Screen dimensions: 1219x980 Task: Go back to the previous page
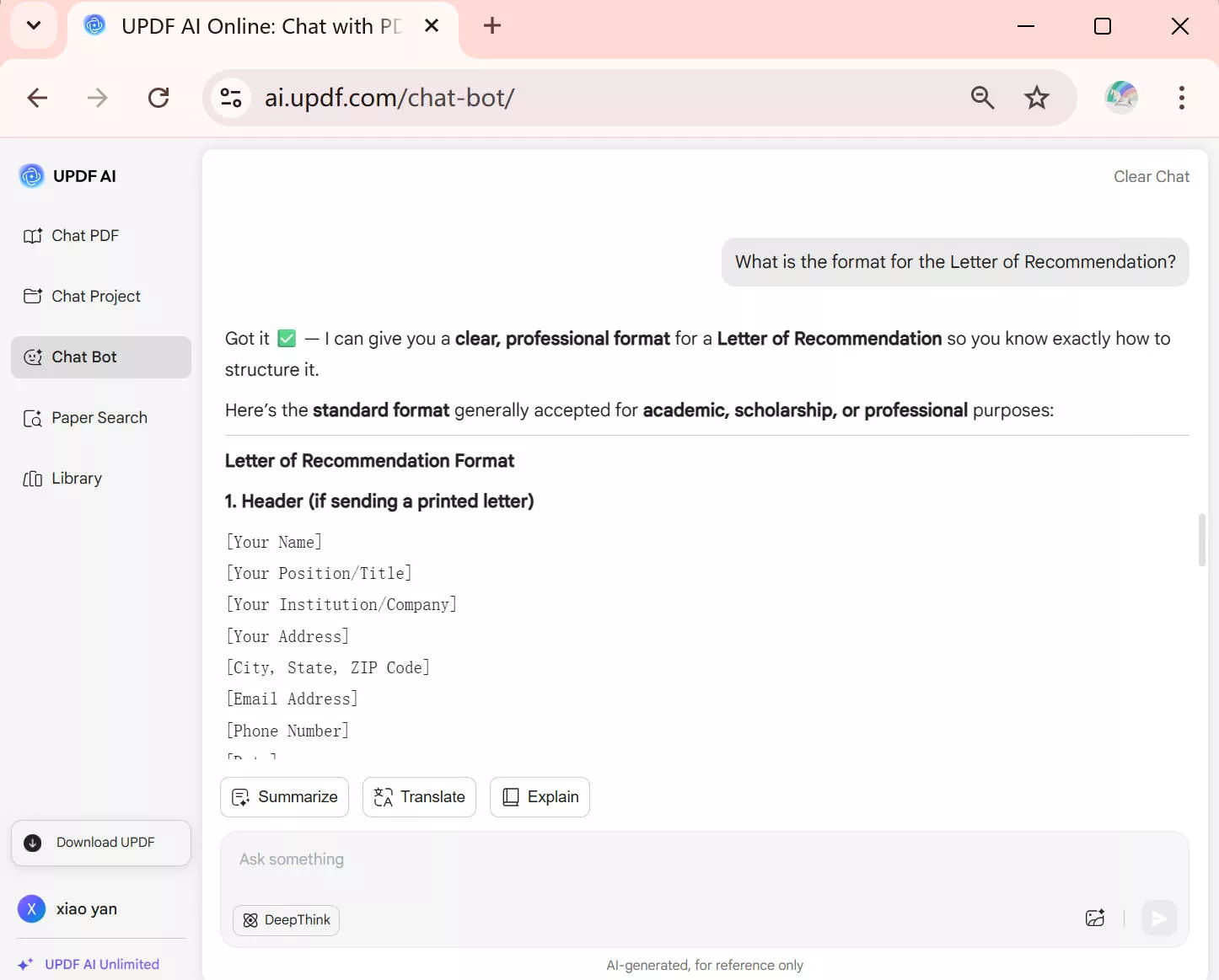coord(37,98)
